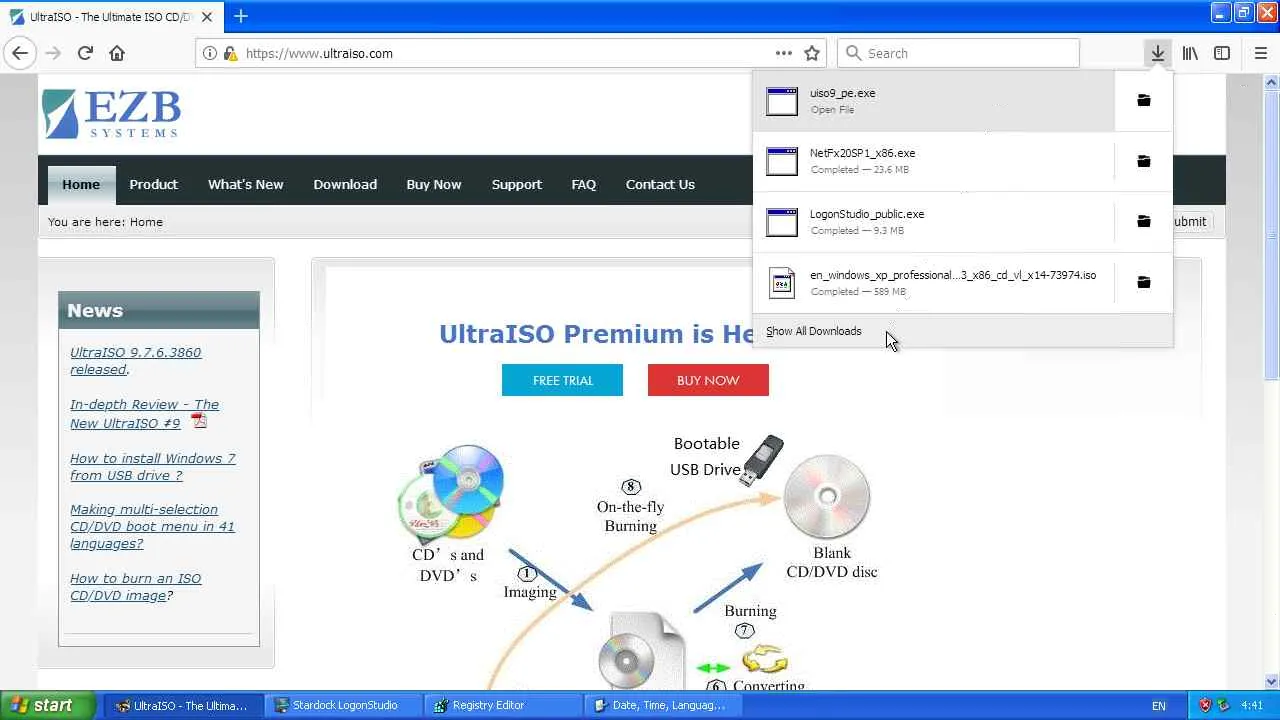
Task: Open containing folder for uiso9_pe.exe
Action: (1144, 100)
